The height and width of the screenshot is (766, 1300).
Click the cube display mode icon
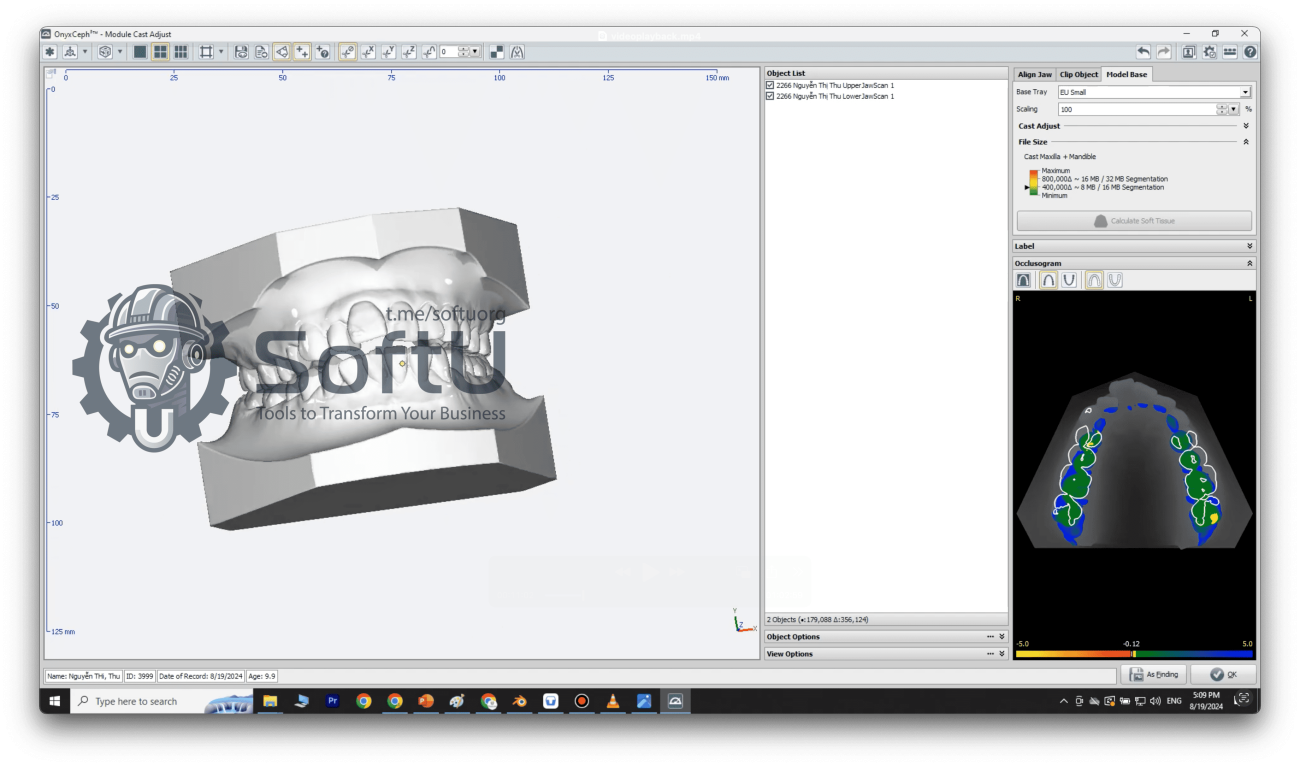click(x=105, y=52)
